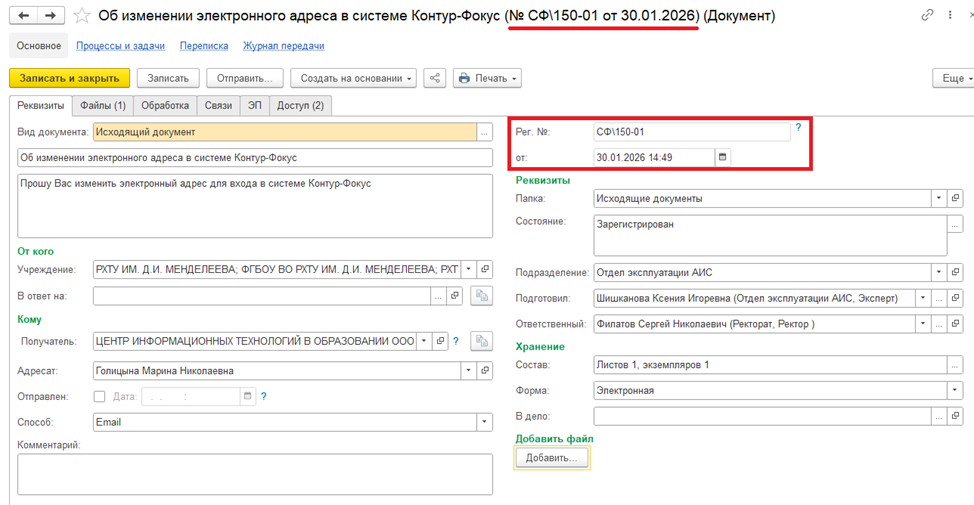This screenshot has height=505, width=974.
Task: Click copy icon beside В ответ на field
Action: point(482,296)
